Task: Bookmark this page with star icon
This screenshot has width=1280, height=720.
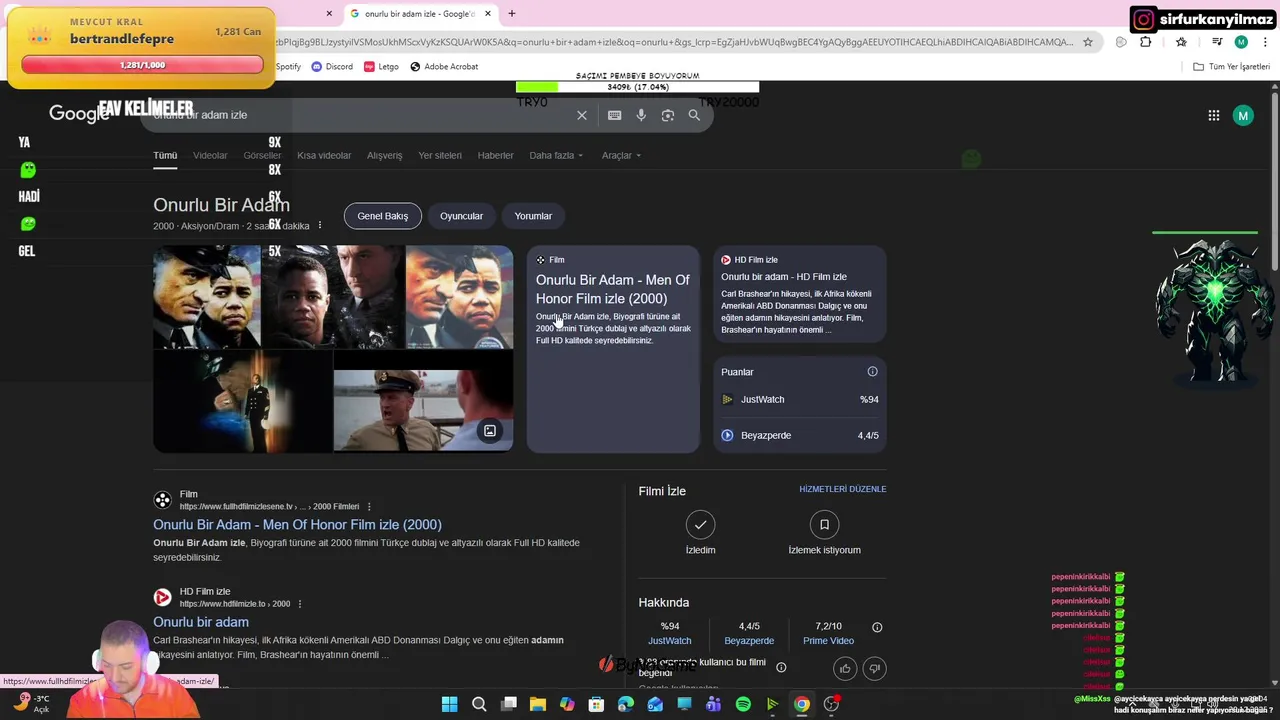Action: [x=1088, y=42]
